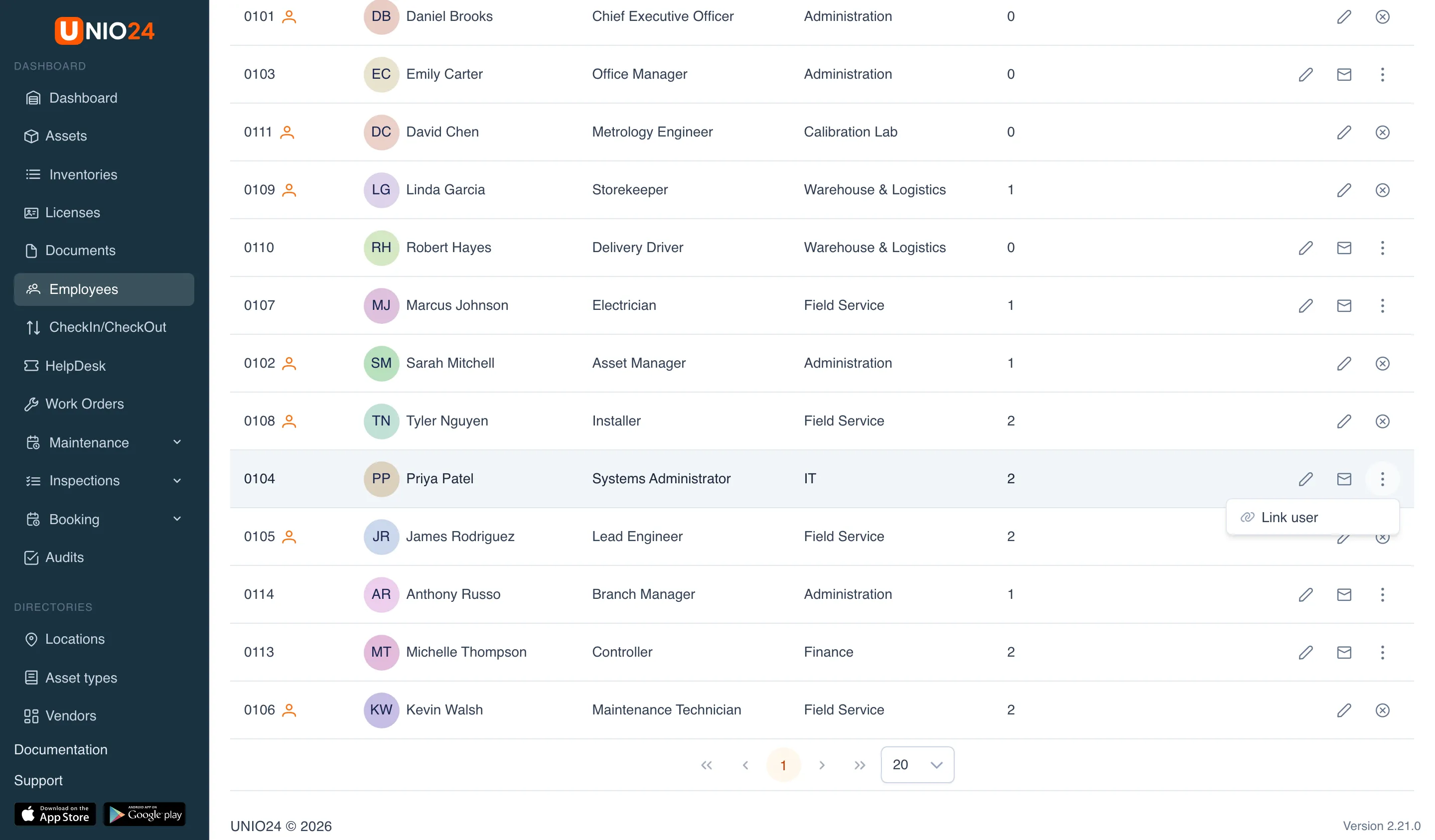This screenshot has height=840, width=1435.
Task: Open the three-dot menu for Robert Hayes
Action: pyautogui.click(x=1382, y=248)
